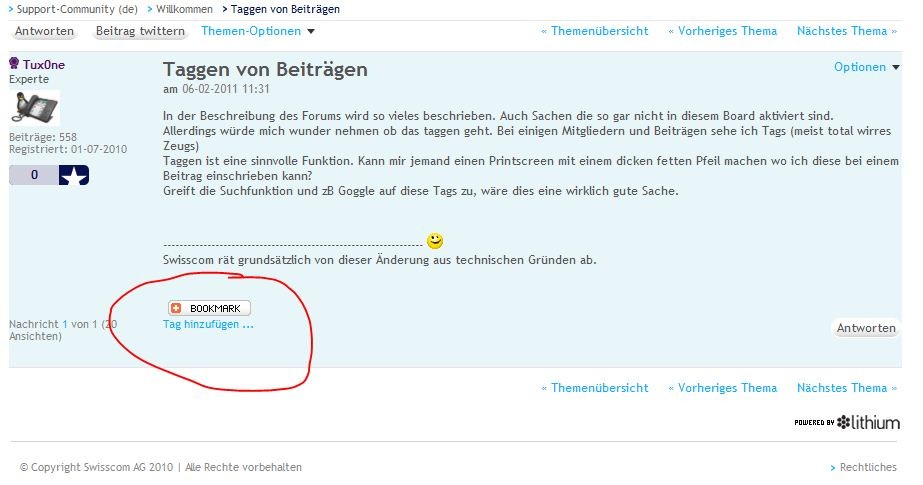Open TuxOne user profile link
The height and width of the screenshot is (485, 923).
tap(44, 65)
